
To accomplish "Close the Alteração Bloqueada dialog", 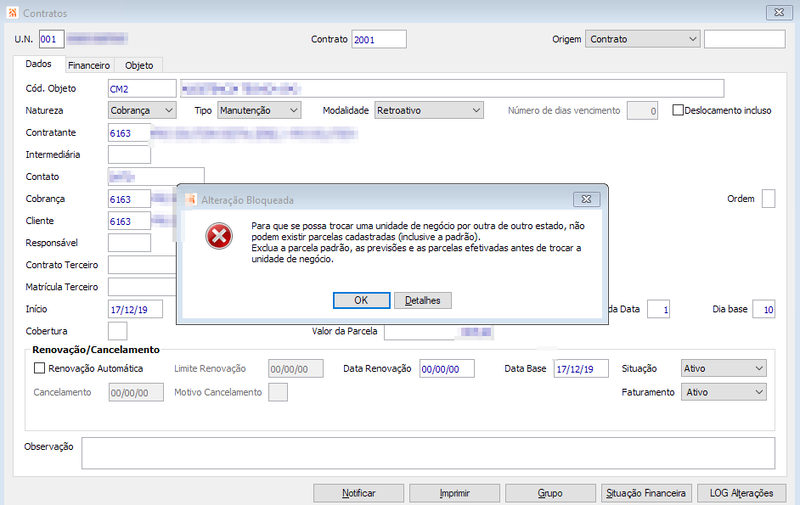I will pos(586,199).
